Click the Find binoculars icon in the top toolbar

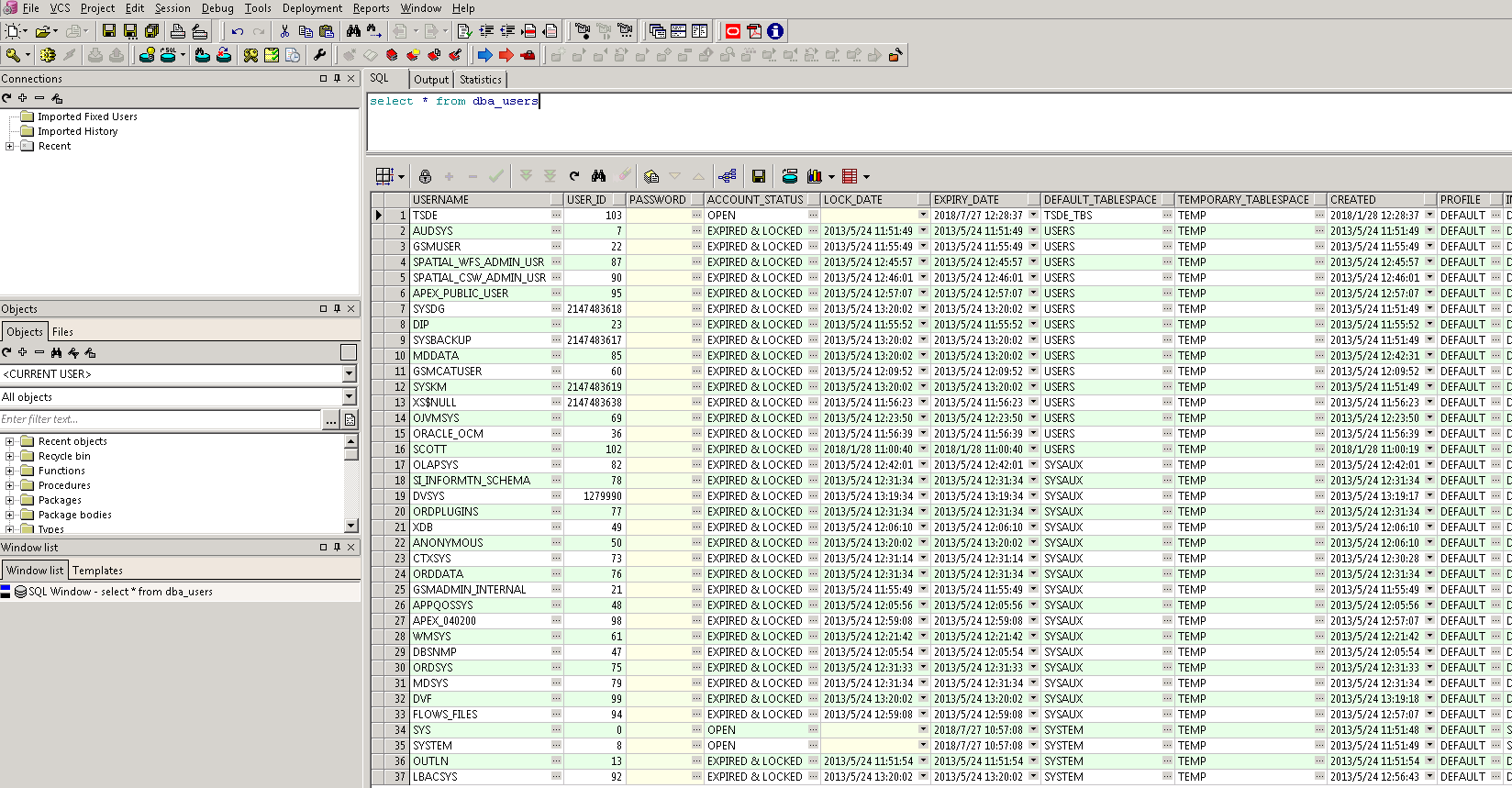tap(353, 31)
